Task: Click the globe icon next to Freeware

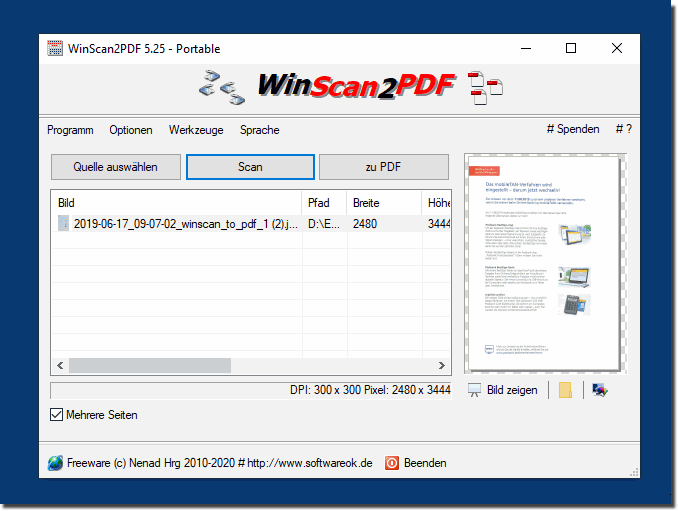Action: point(55,463)
